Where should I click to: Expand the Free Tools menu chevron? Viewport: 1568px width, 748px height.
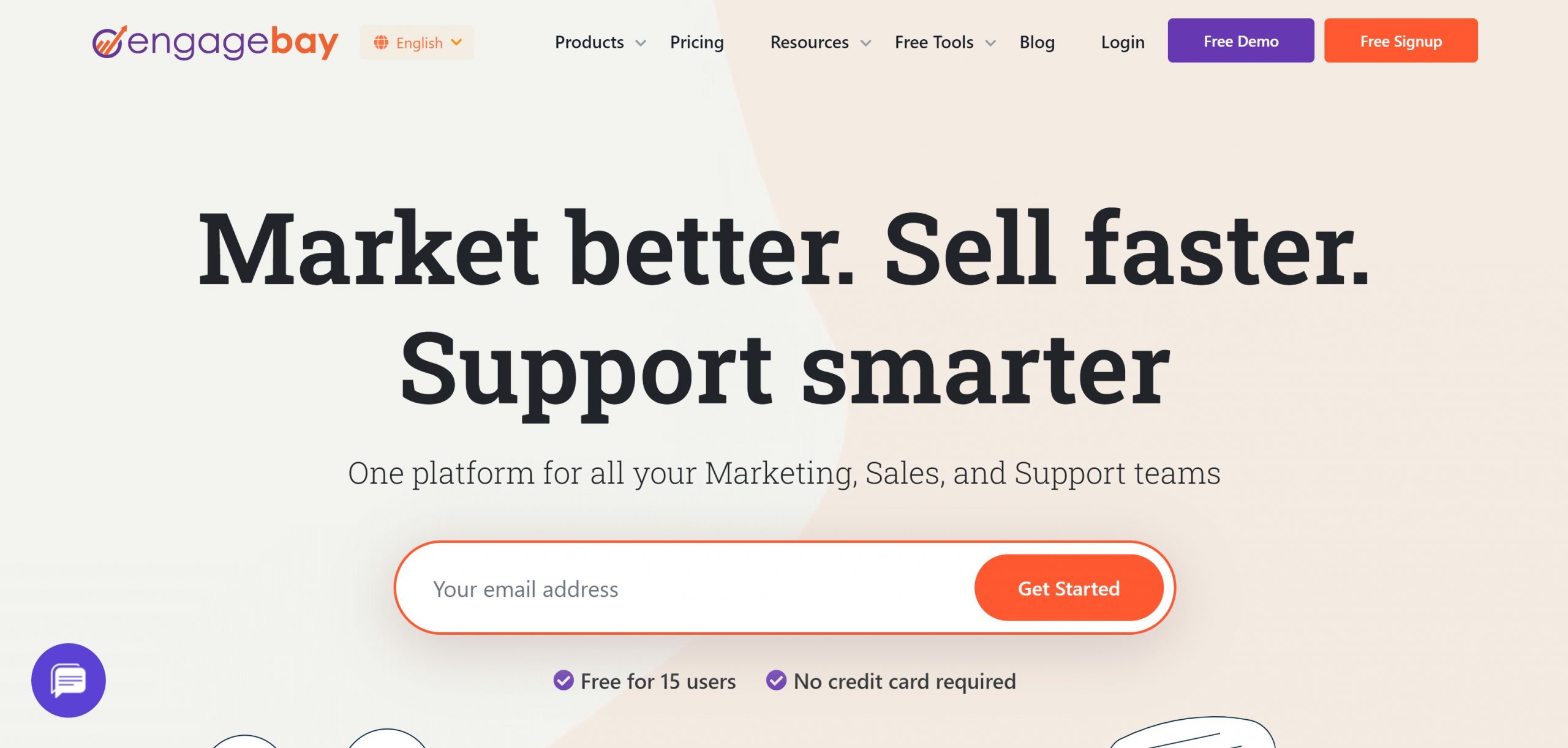click(x=990, y=43)
